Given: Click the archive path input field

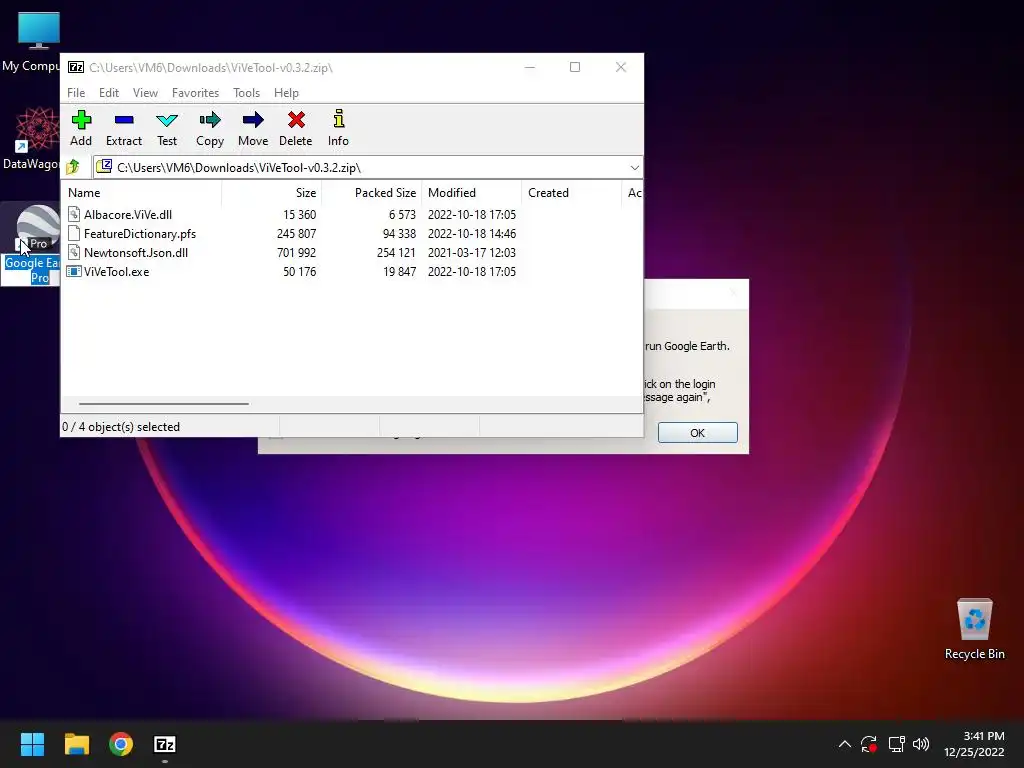Looking at the screenshot, I should pos(368,168).
